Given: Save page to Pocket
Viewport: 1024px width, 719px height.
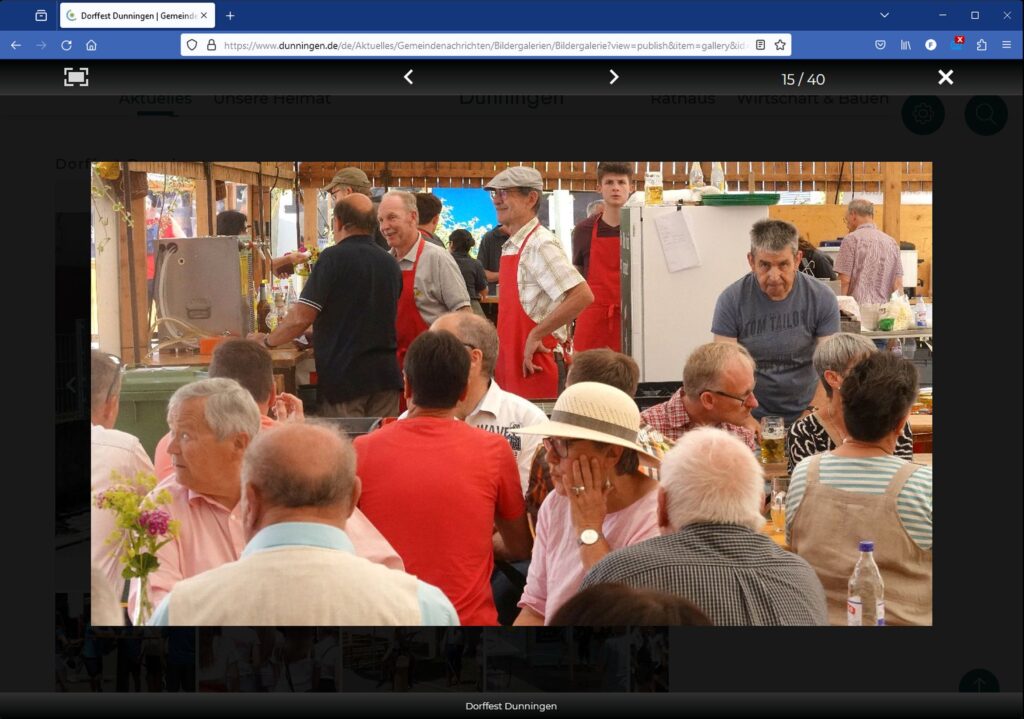Looking at the screenshot, I should tap(880, 45).
